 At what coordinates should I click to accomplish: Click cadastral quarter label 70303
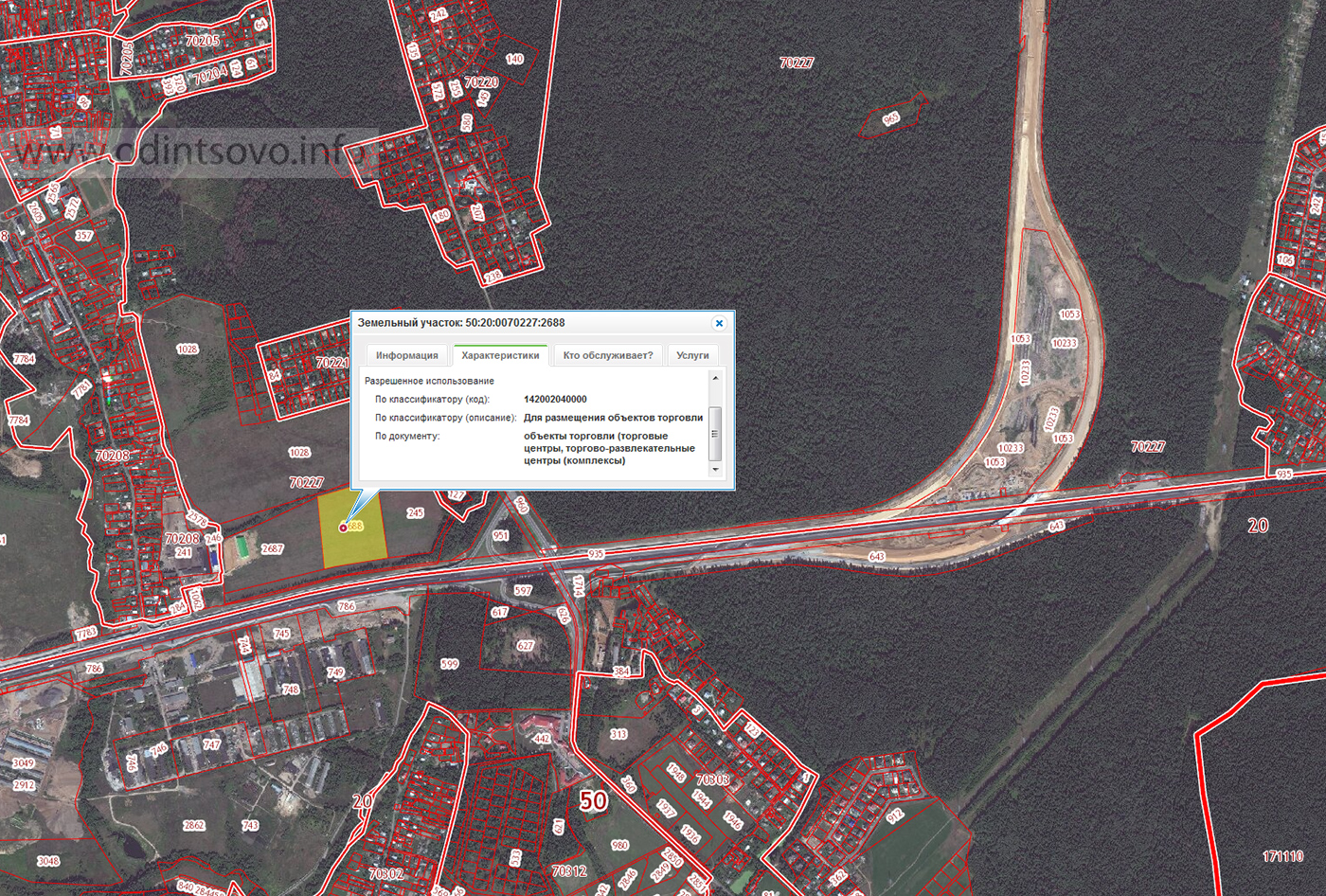pyautogui.click(x=712, y=780)
